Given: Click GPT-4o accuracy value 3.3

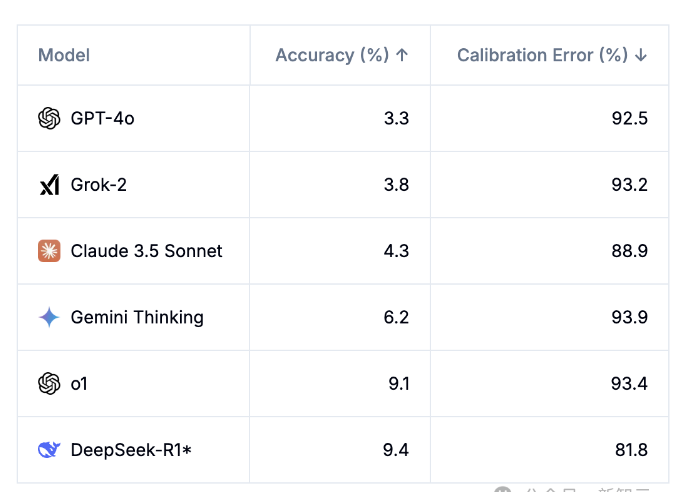Looking at the screenshot, I should pyautogui.click(x=396, y=118).
